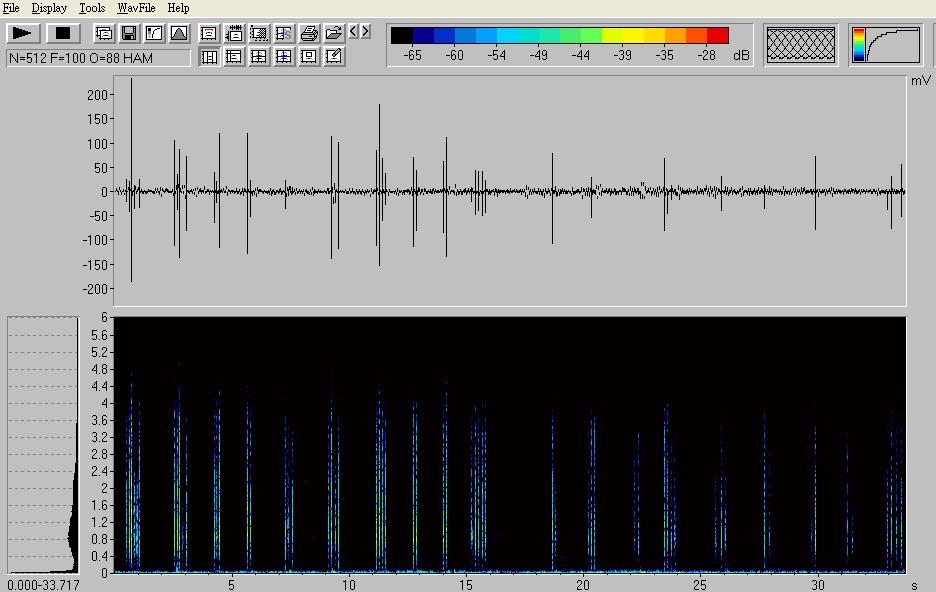
Task: Open the File menu
Action: (x=11, y=8)
